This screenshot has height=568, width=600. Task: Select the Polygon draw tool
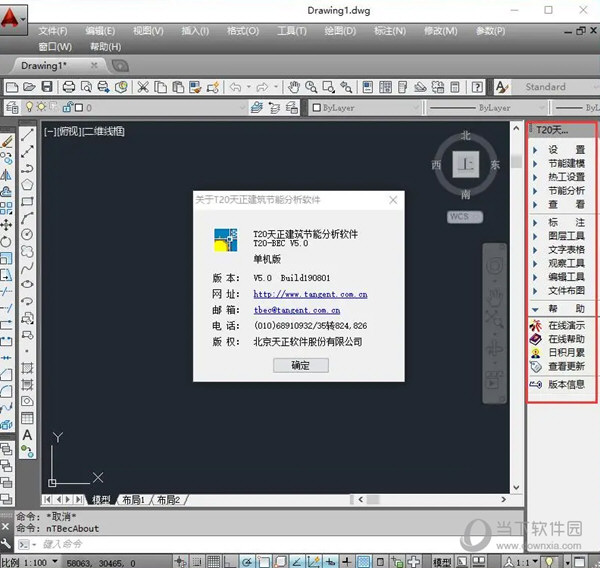tap(27, 184)
